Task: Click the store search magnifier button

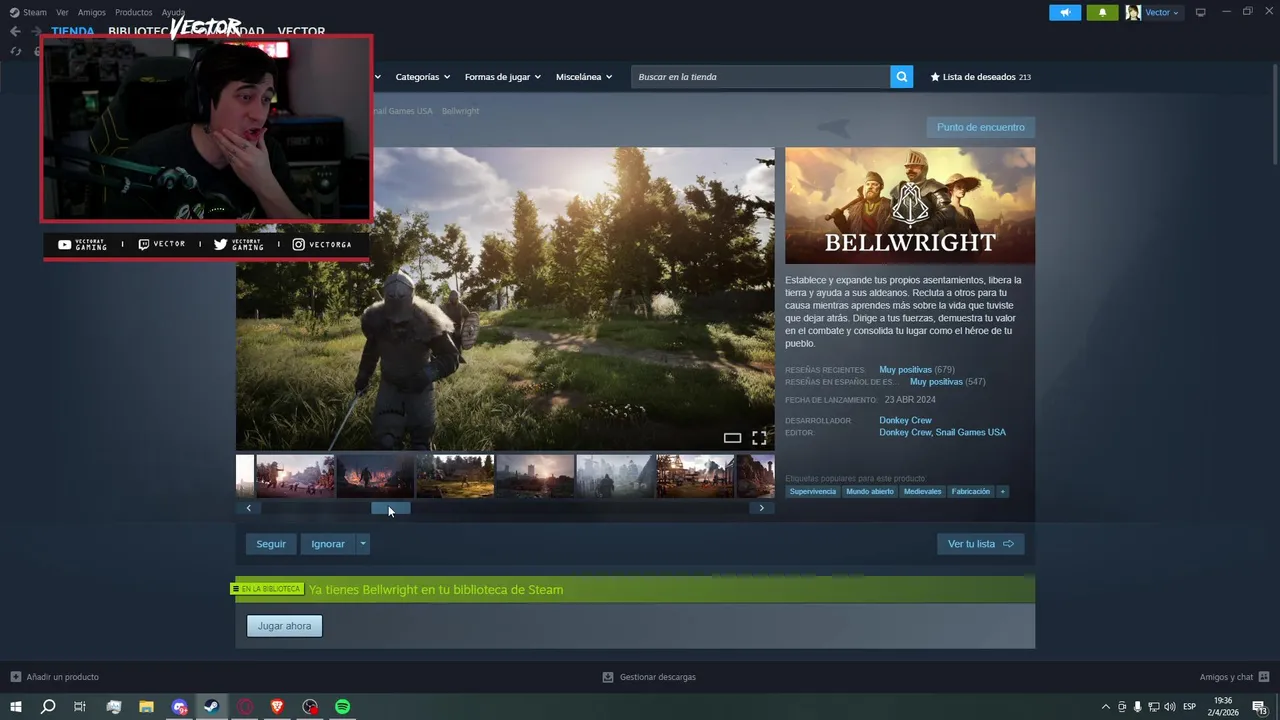Action: click(x=902, y=77)
